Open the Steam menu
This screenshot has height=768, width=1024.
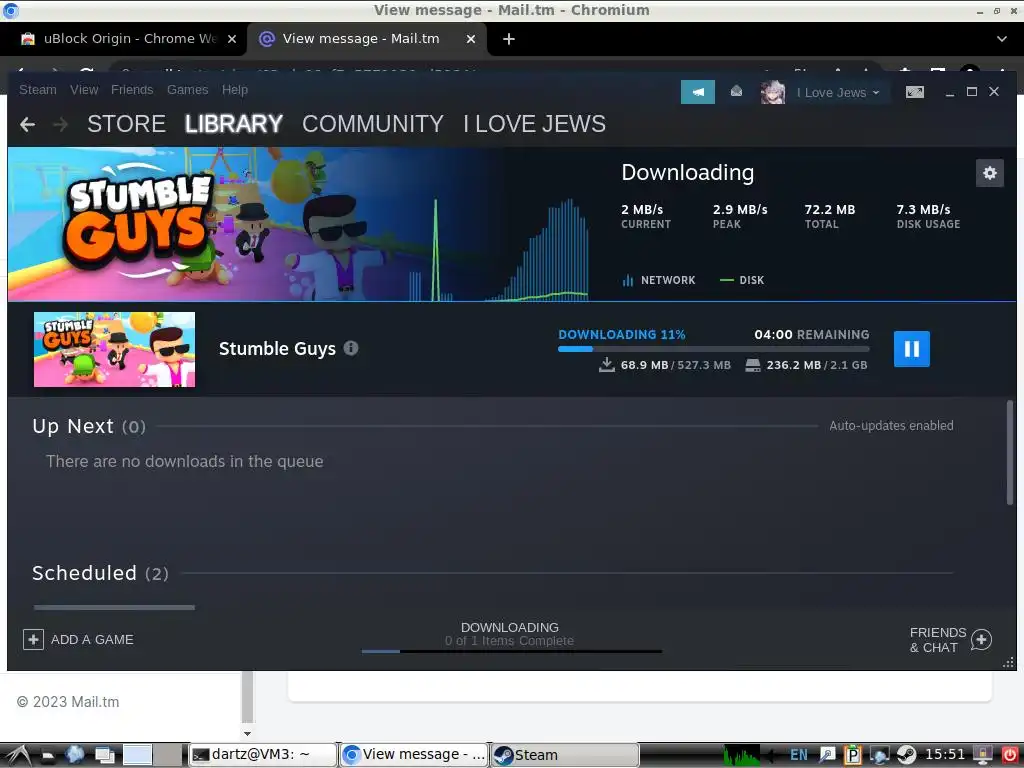pos(38,89)
